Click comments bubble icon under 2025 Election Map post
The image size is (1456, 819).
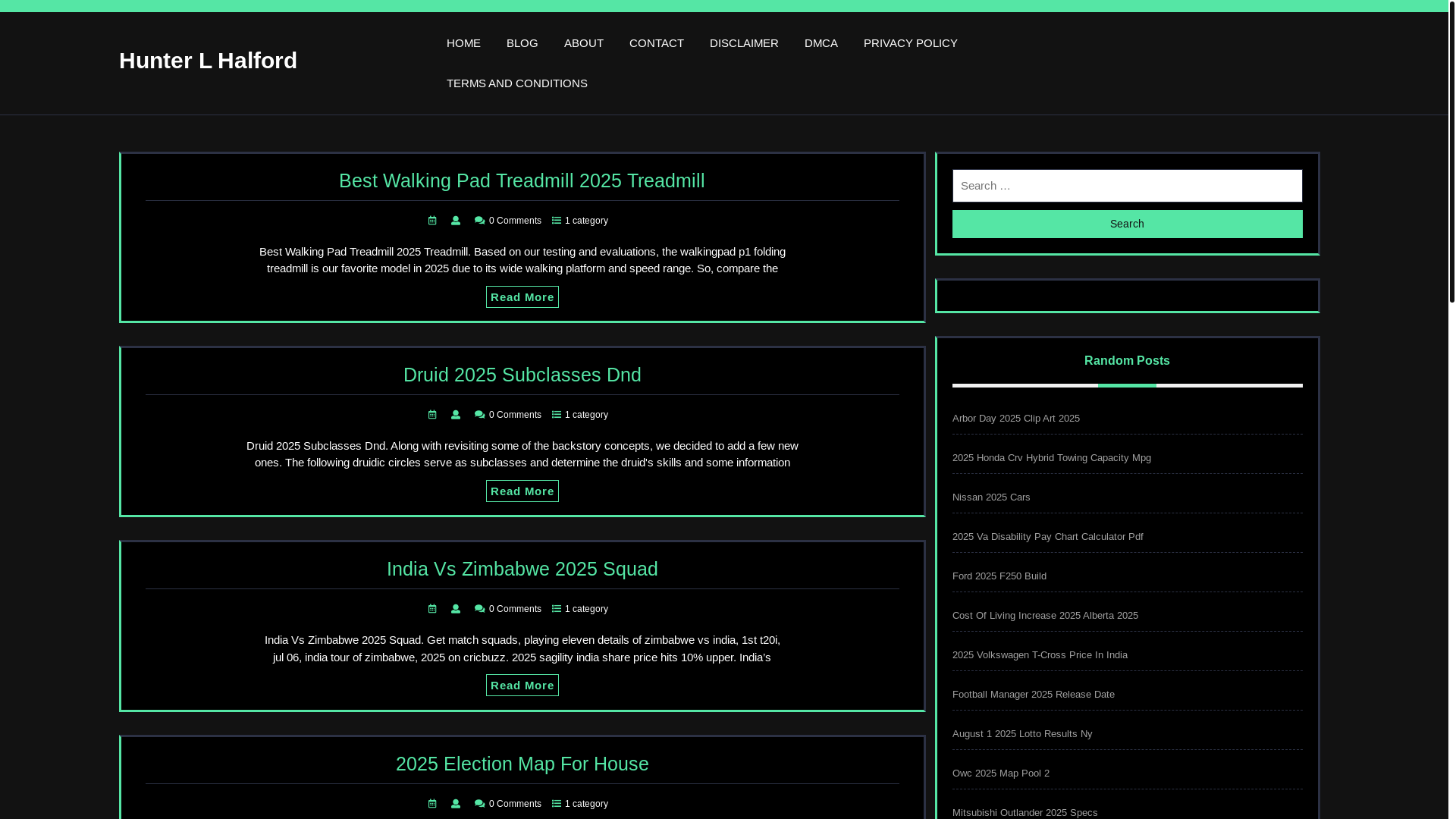(x=479, y=804)
